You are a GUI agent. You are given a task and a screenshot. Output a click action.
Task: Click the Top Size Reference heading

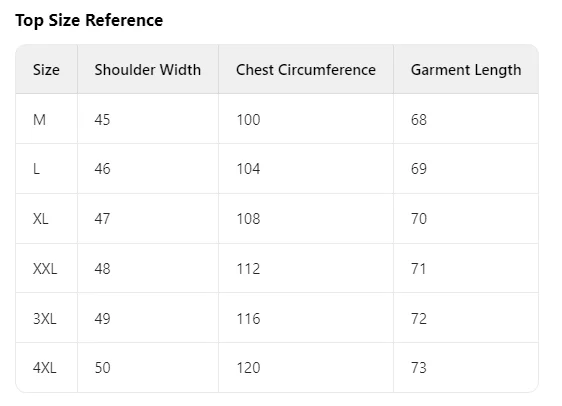pos(89,20)
